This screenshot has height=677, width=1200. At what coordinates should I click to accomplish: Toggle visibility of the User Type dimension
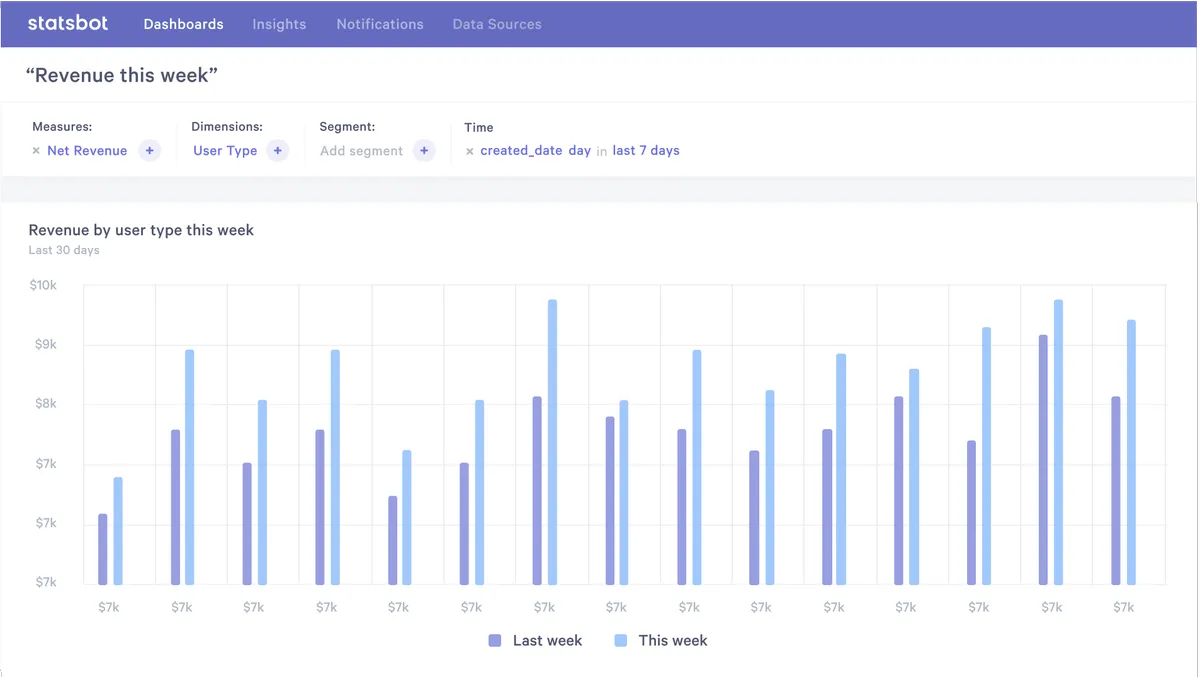tap(224, 150)
